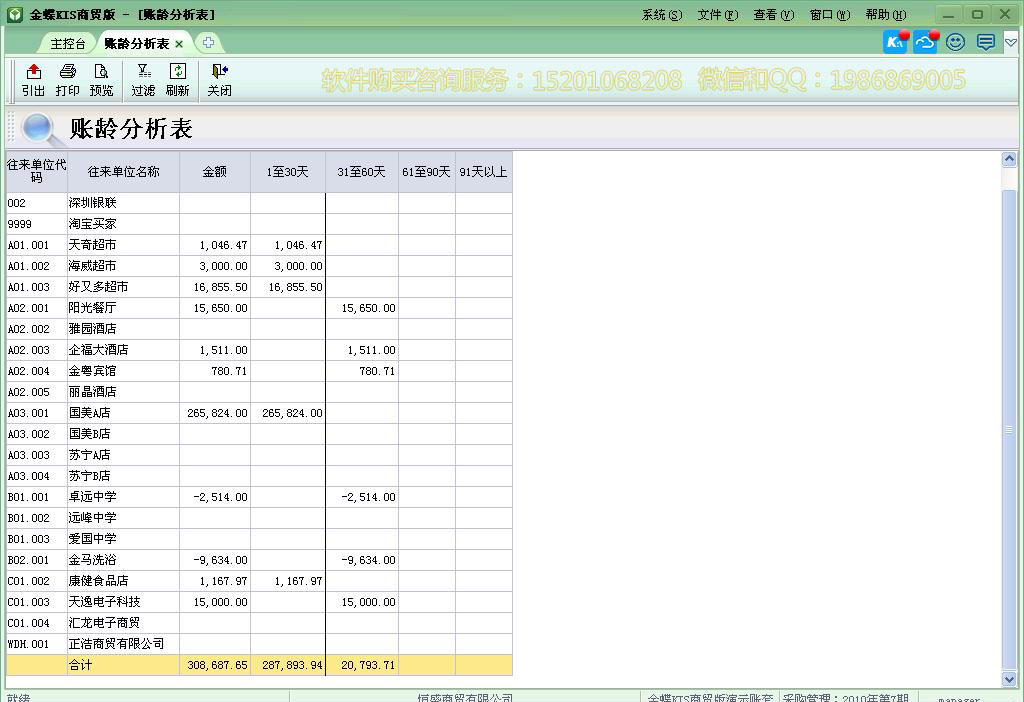
Task: Open 预览 print preview
Action: point(101,80)
